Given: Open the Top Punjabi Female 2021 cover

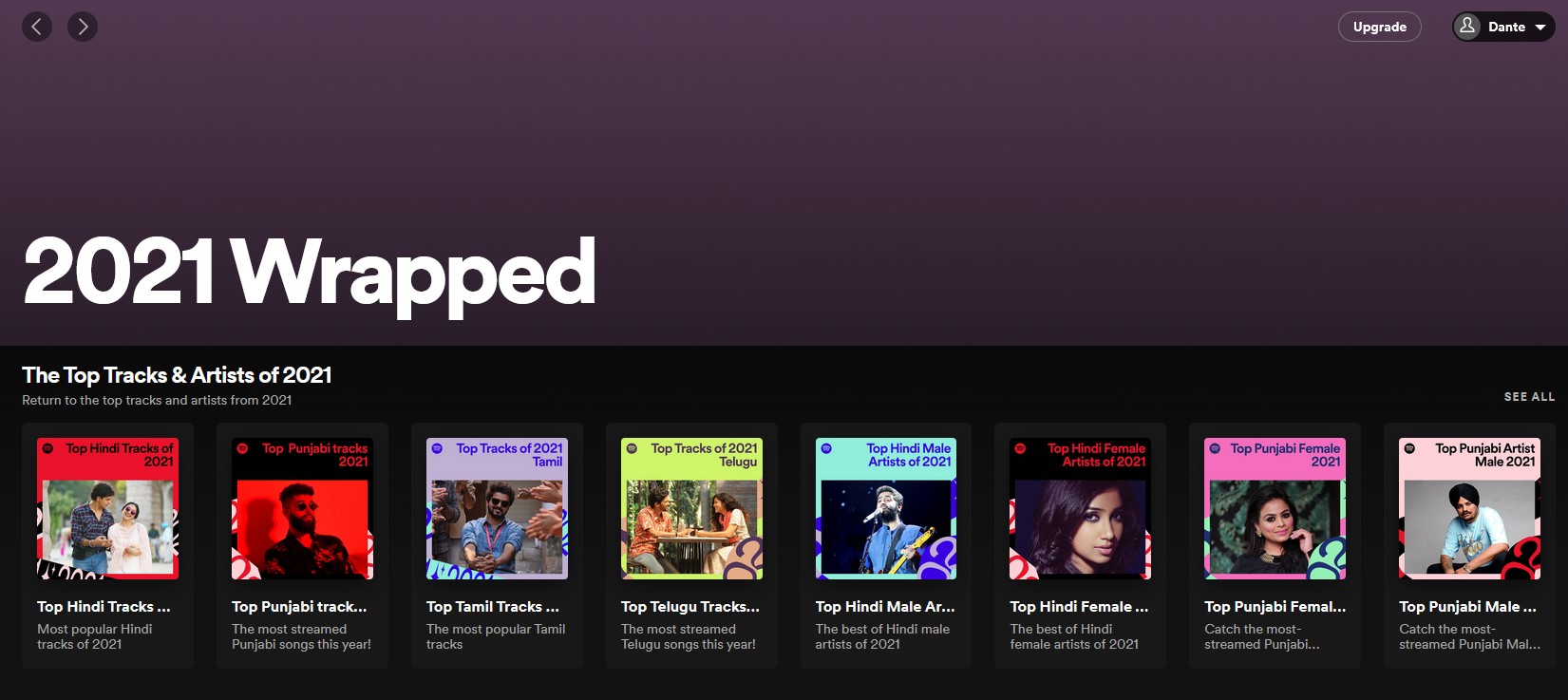Looking at the screenshot, I should point(1275,508).
